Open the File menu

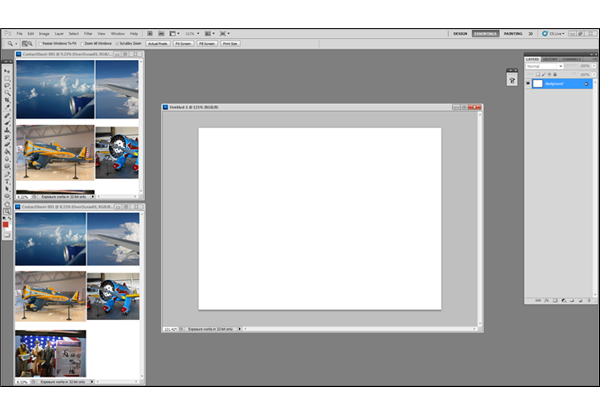(x=20, y=34)
